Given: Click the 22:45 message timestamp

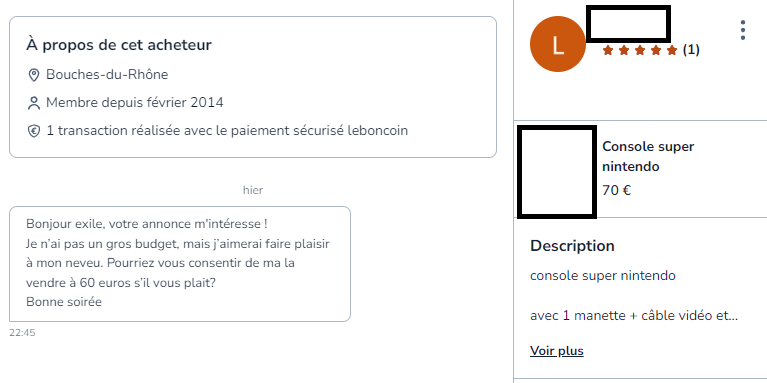Looking at the screenshot, I should (x=22, y=333).
